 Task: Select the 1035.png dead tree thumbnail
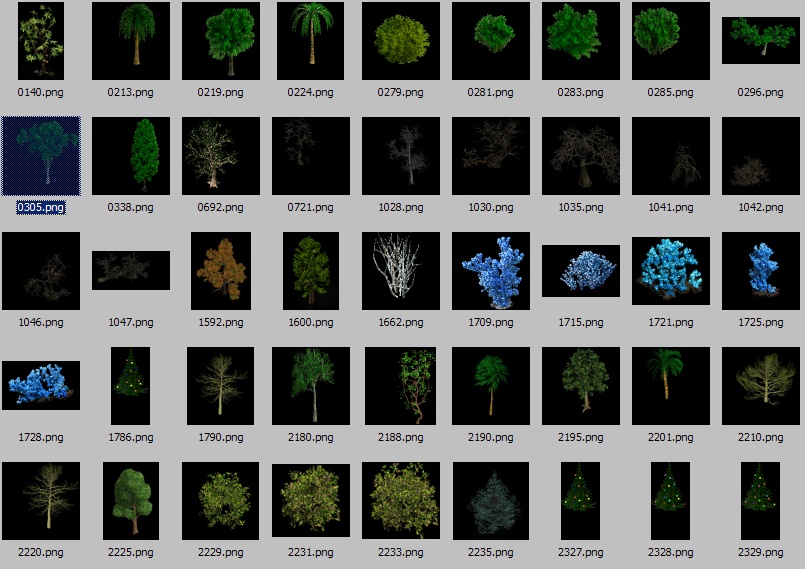coord(581,156)
